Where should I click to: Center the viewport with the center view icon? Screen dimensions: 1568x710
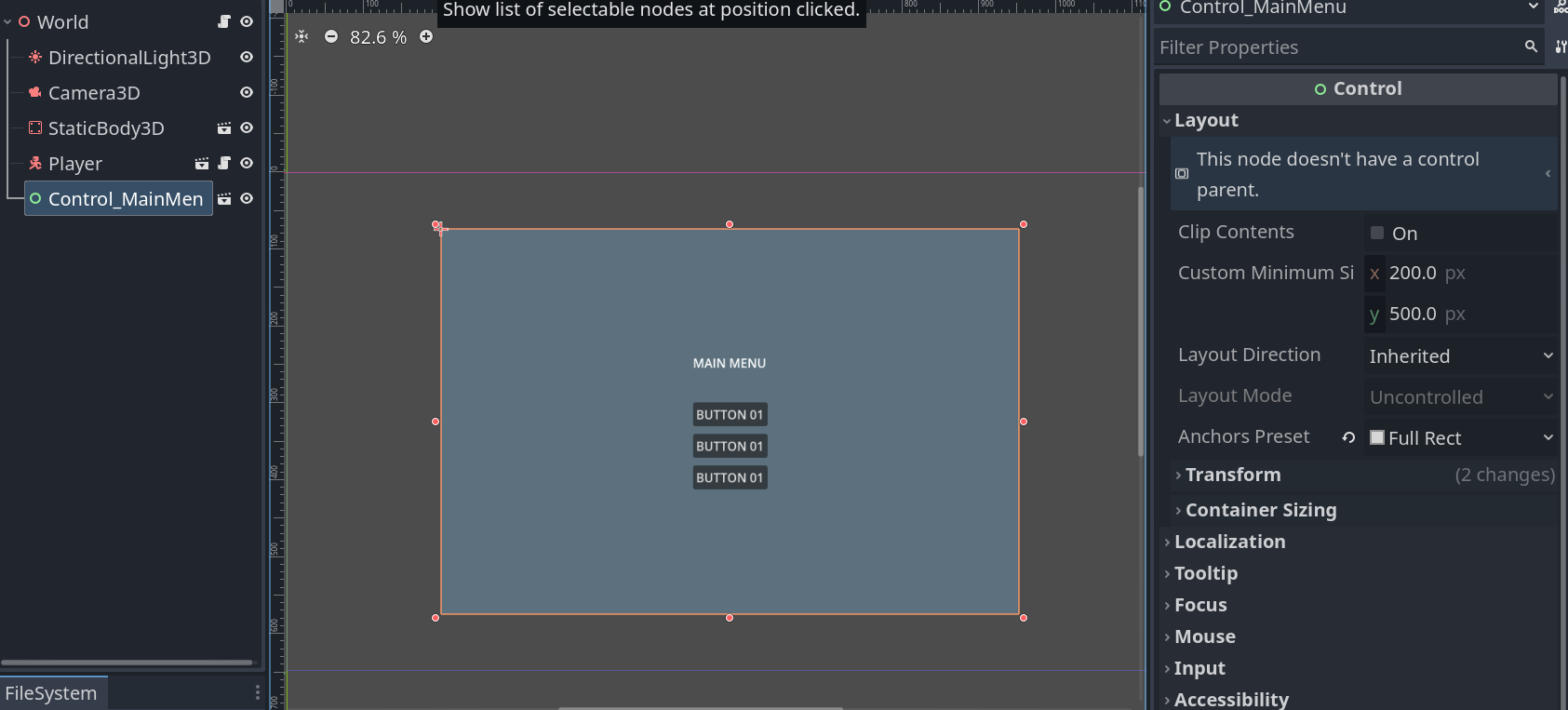pos(302,36)
